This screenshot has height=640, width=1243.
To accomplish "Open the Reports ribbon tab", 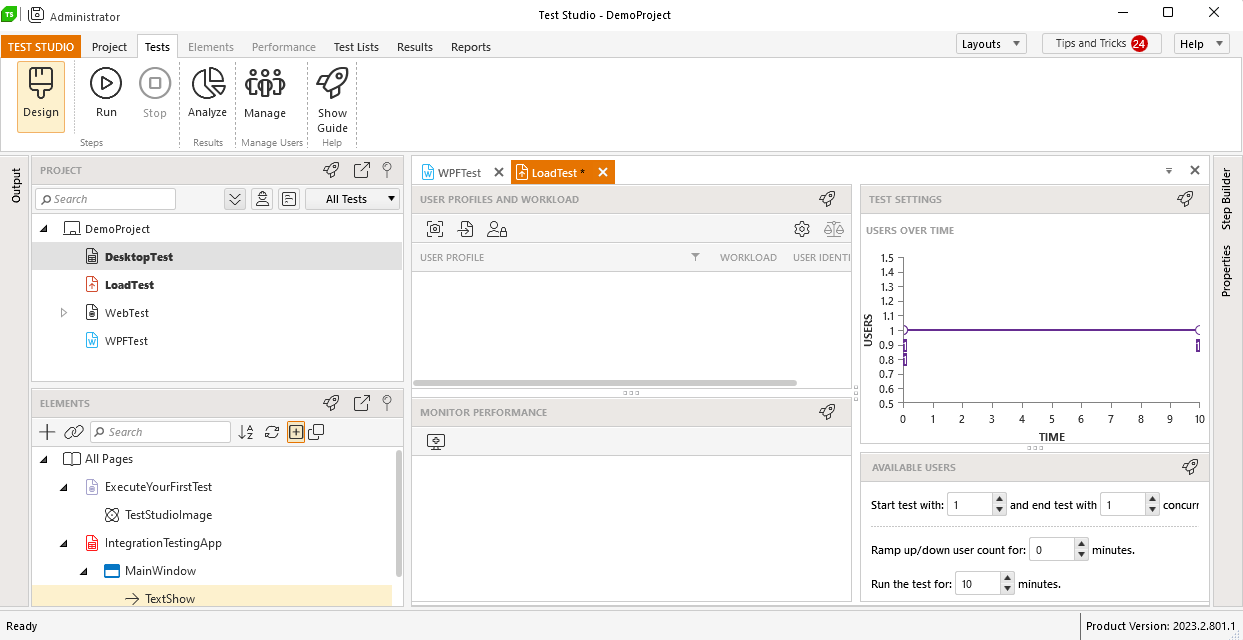I will point(471,47).
